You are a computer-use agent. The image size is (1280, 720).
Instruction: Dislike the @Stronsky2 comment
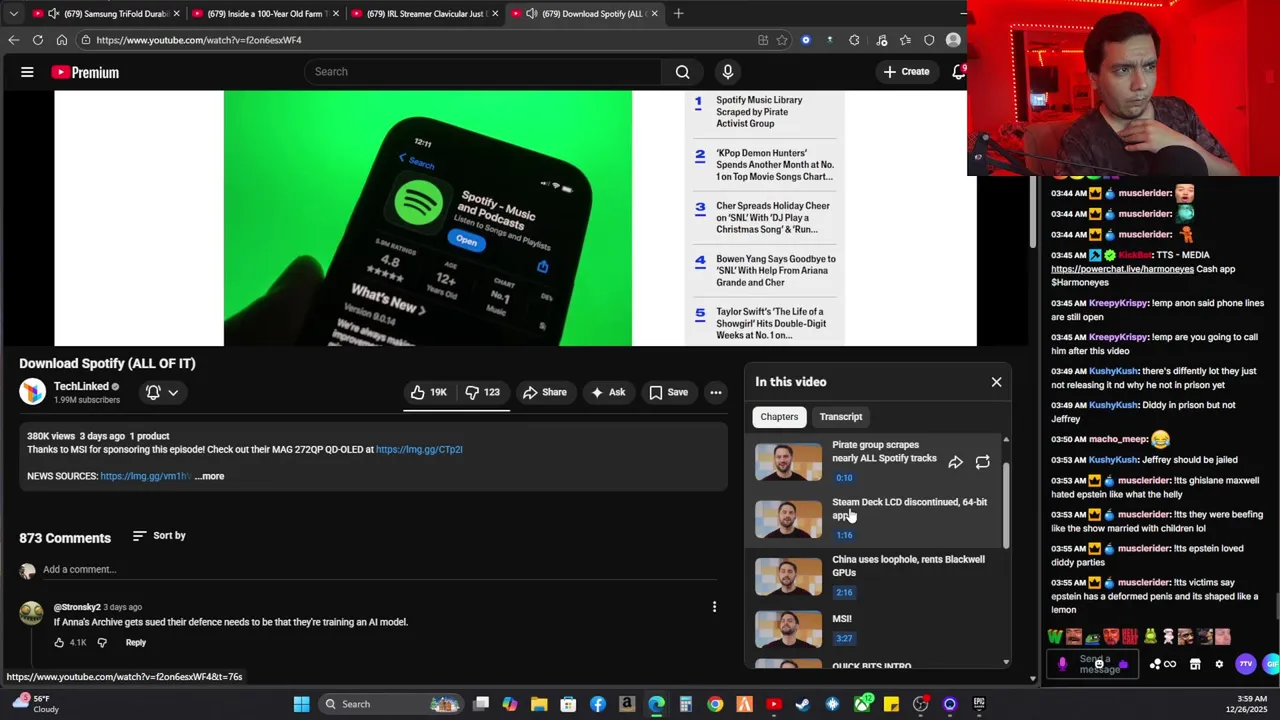102,642
